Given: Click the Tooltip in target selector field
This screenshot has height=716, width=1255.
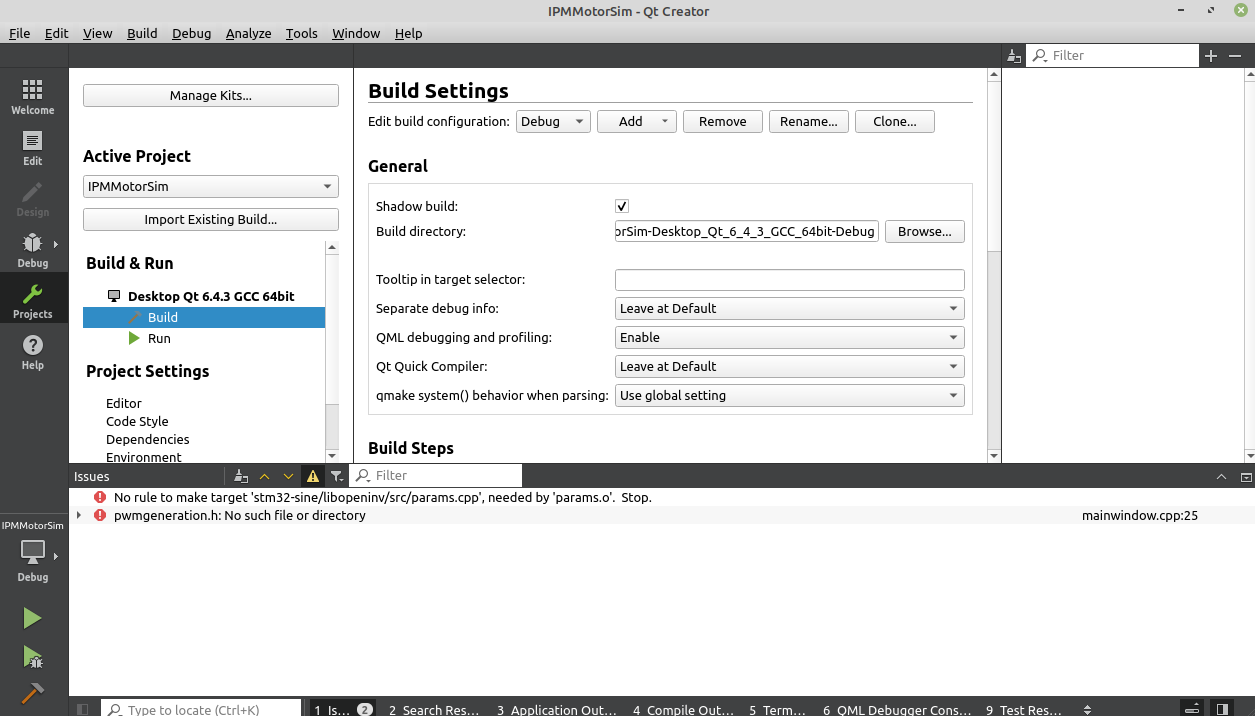Looking at the screenshot, I should point(789,280).
